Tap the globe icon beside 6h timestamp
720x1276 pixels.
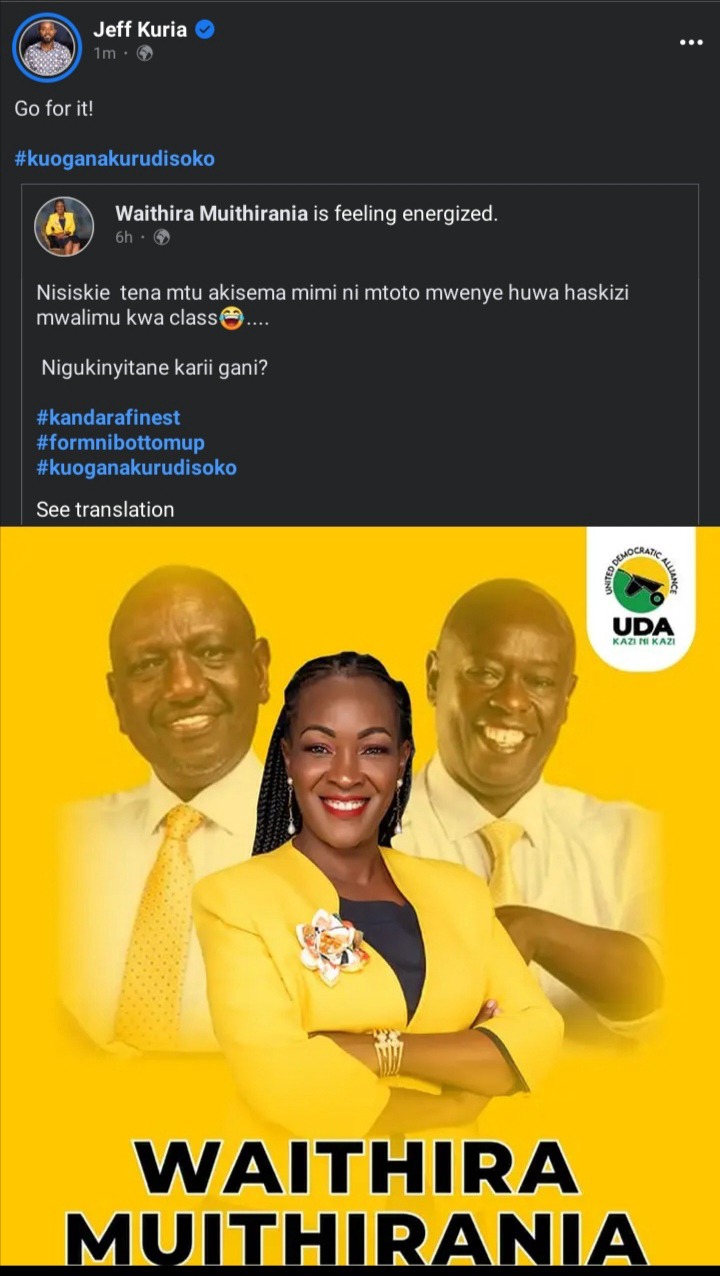161,237
